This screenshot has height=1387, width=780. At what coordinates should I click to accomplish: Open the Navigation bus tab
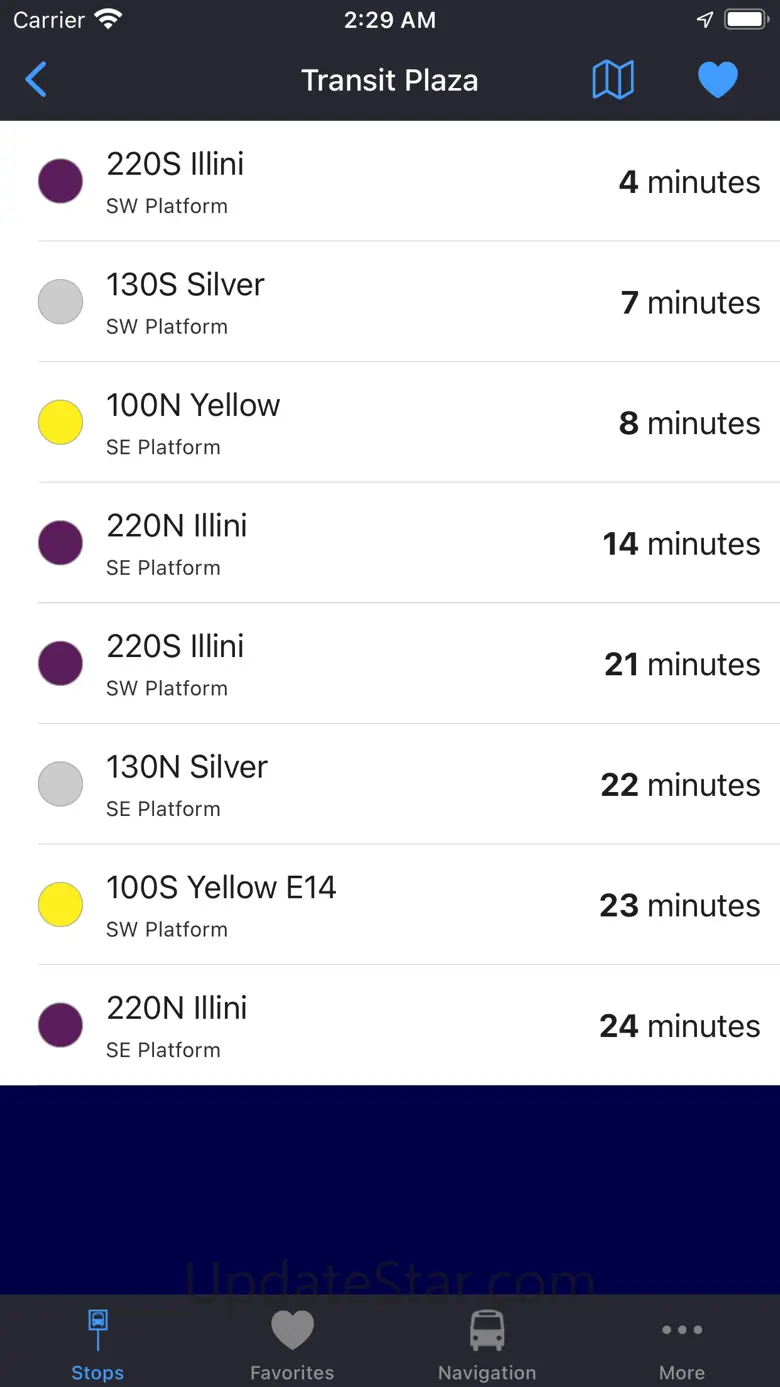tap(487, 1343)
